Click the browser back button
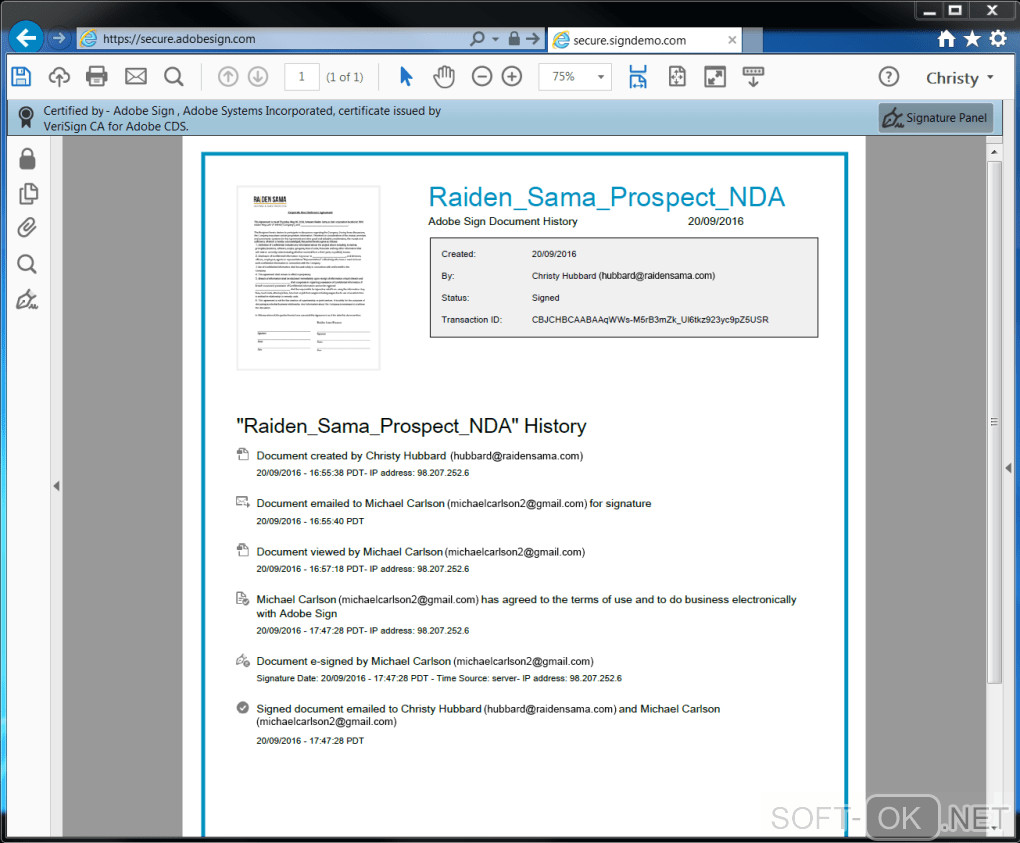Image resolution: width=1020 pixels, height=843 pixels. pos(26,38)
